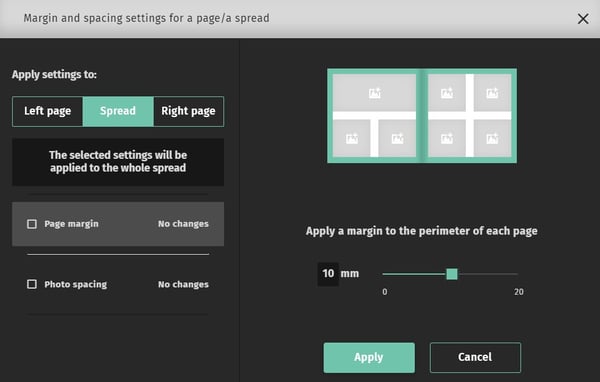
Task: Close the margin and spacing settings dialog
Action: pos(583,19)
